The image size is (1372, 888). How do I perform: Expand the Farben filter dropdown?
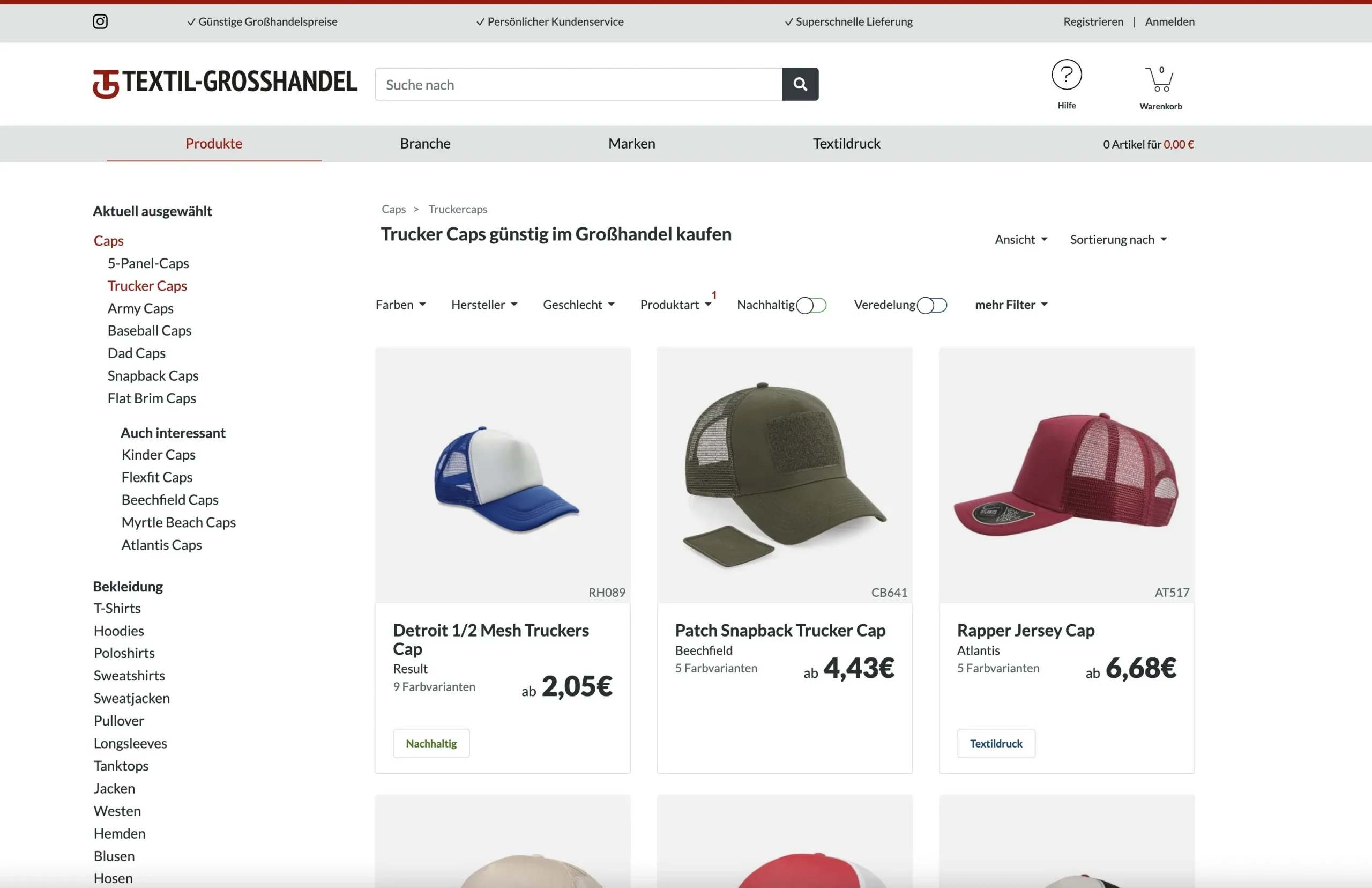pyautogui.click(x=400, y=305)
